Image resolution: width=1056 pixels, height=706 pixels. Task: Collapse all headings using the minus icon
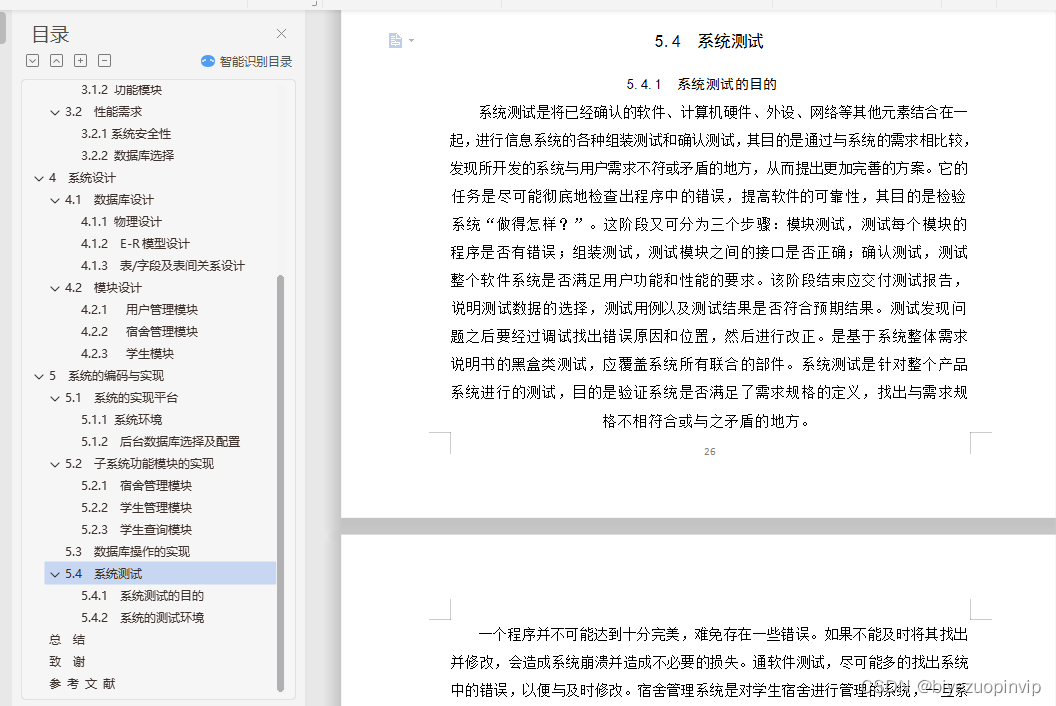[x=104, y=60]
